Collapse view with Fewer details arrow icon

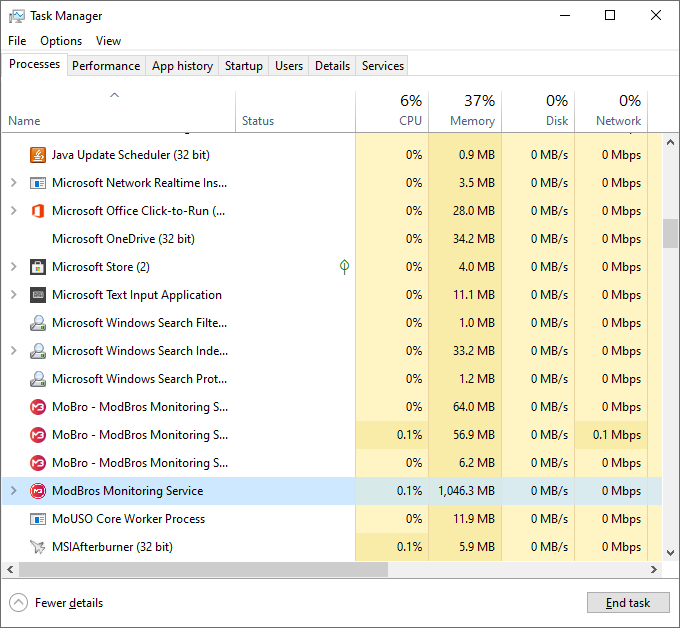18,603
